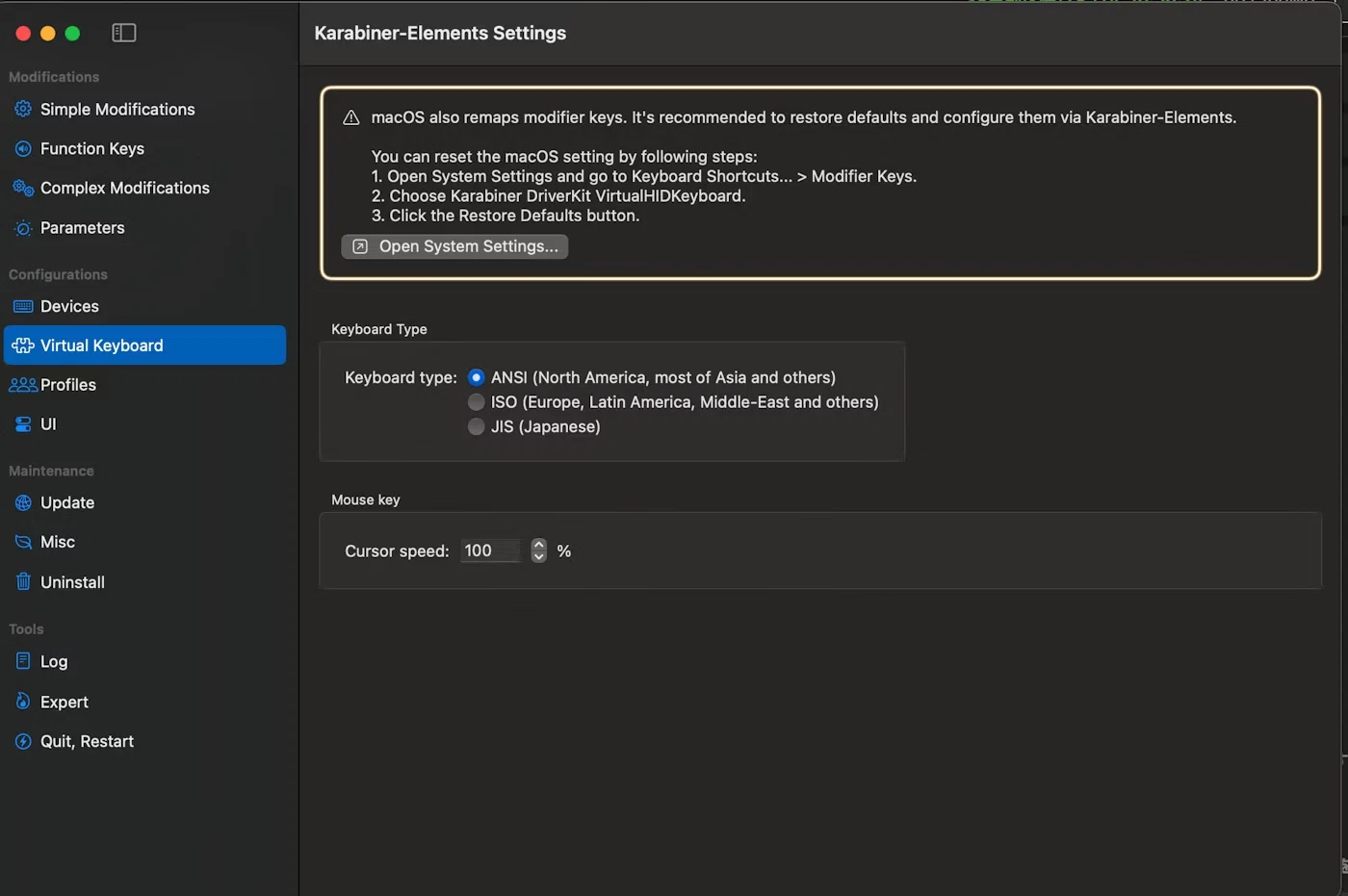Decrease cursor speed with stepper down arrow
Image resolution: width=1348 pixels, height=896 pixels.
[x=539, y=557]
